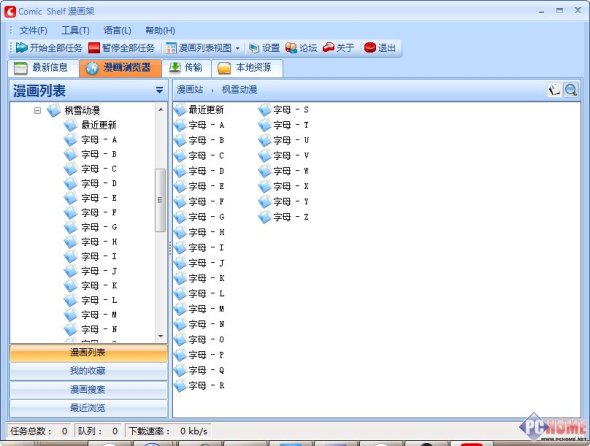The width and height of the screenshot is (590, 446).
Task: Open the 帮助(H) menu
Action: 160,30
